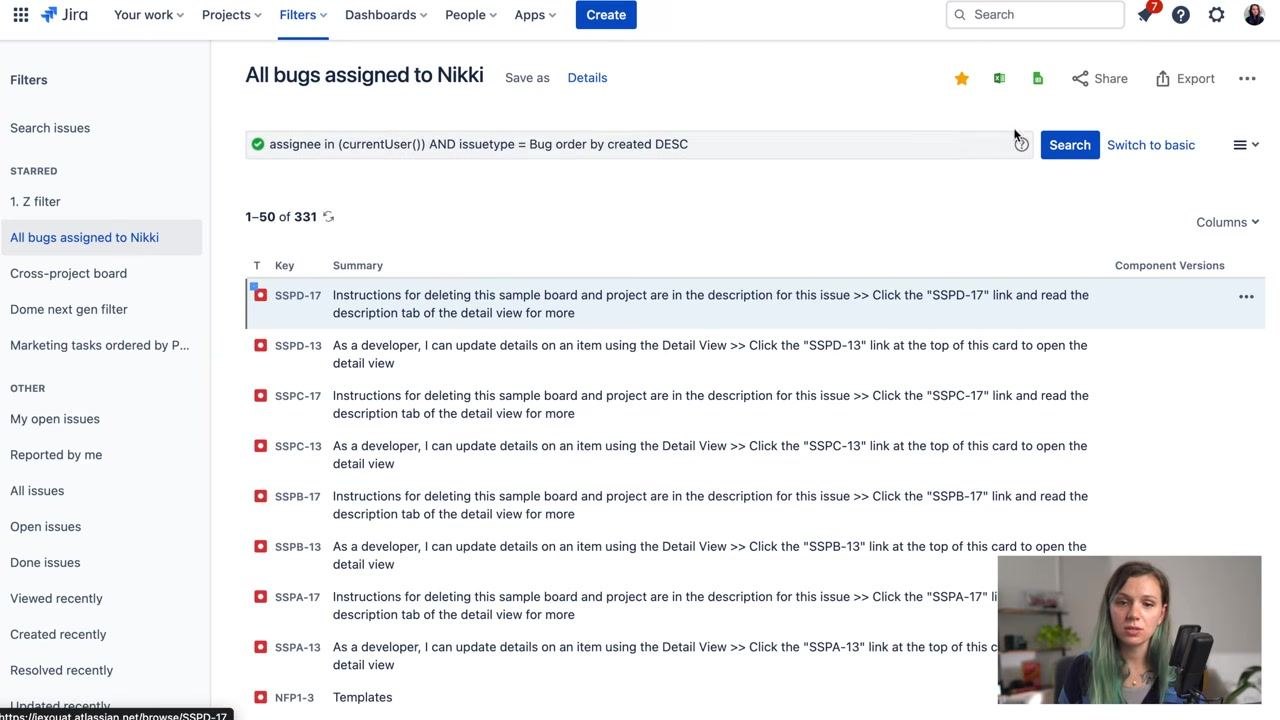Select Reported by me
1280x720 pixels.
56,455
